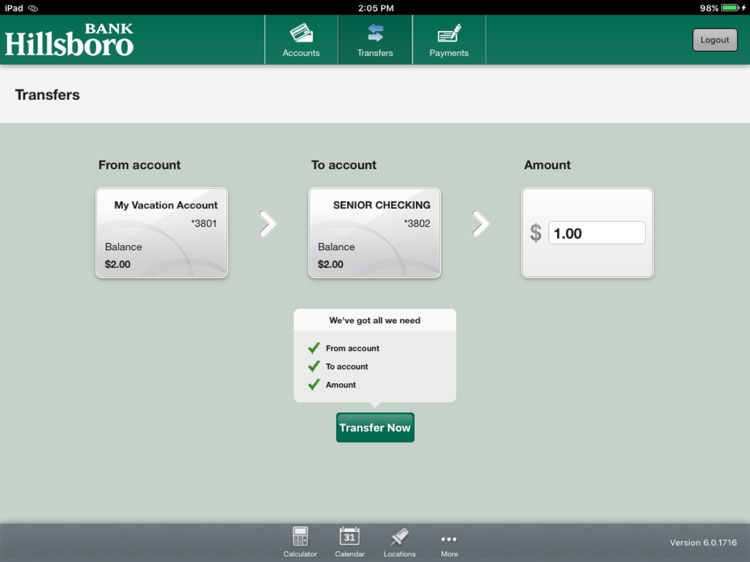This screenshot has width=750, height=562.
Task: Open the Accounts tab
Action: click(x=301, y=40)
